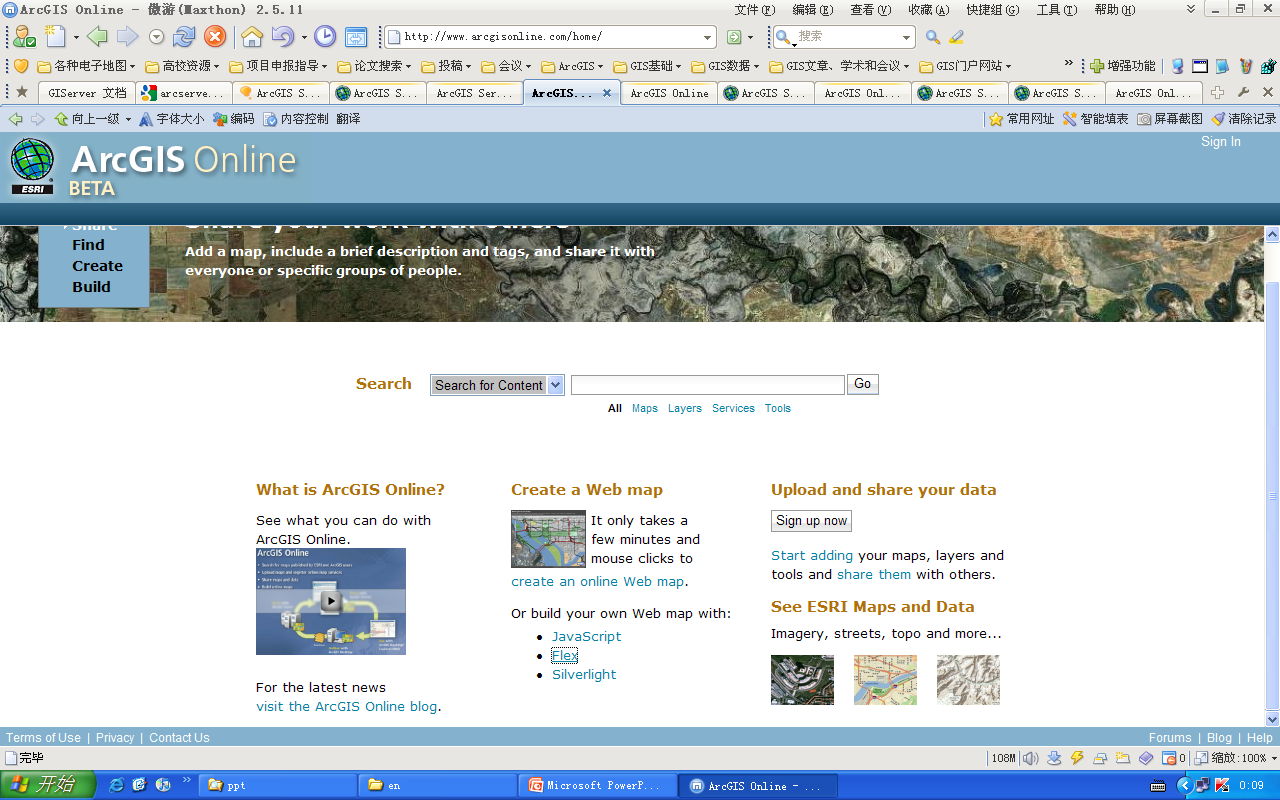Go to the Home page icon
Screen dimensions: 1280x800
click(x=252, y=37)
